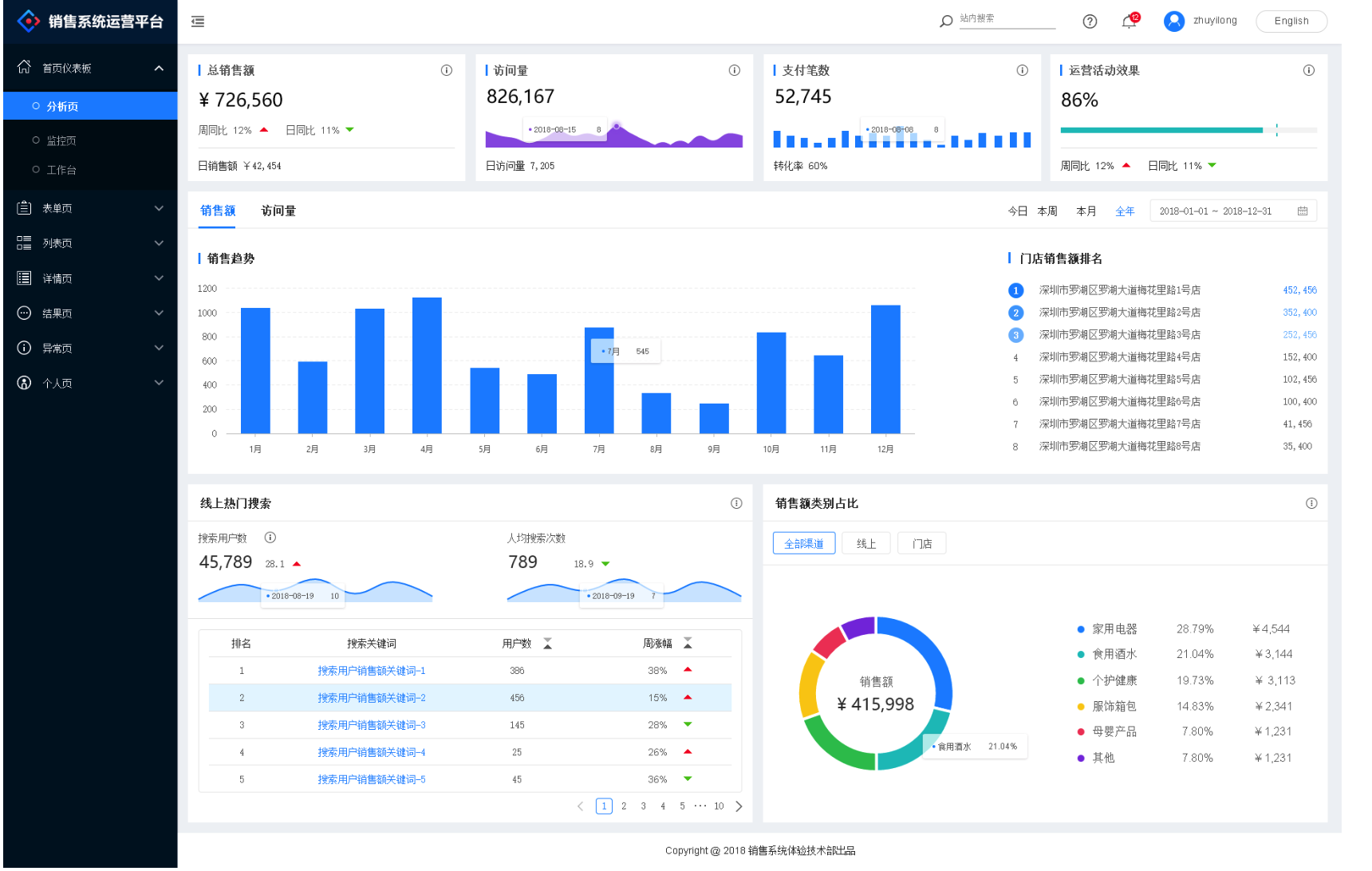Filter by 今日 time range
The height and width of the screenshot is (871, 1372).
point(1017,211)
